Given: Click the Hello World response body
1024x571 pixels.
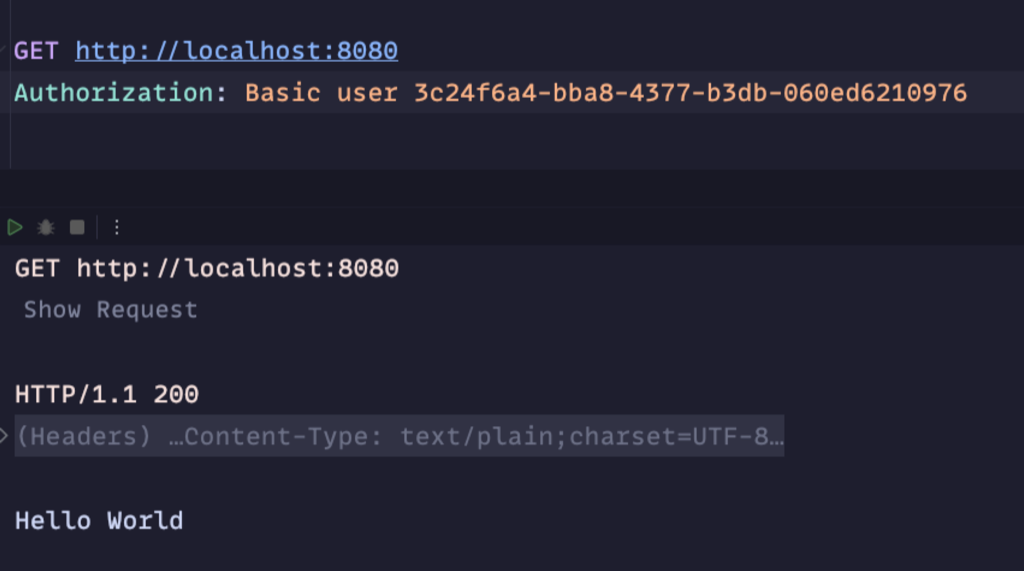Looking at the screenshot, I should point(99,521).
